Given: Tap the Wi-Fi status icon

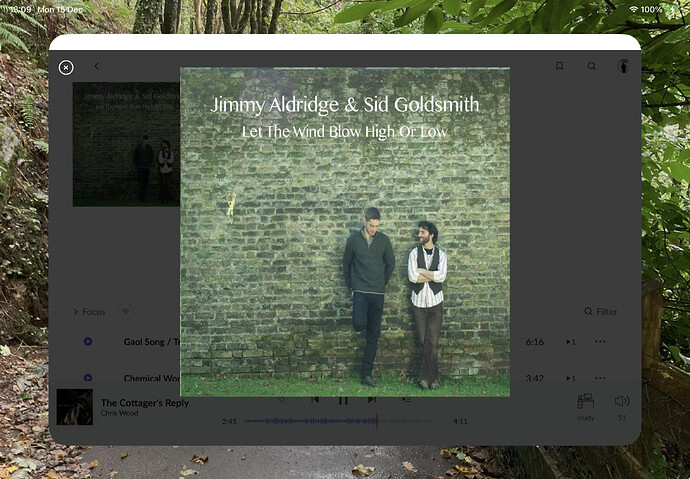Looking at the screenshot, I should point(634,9).
